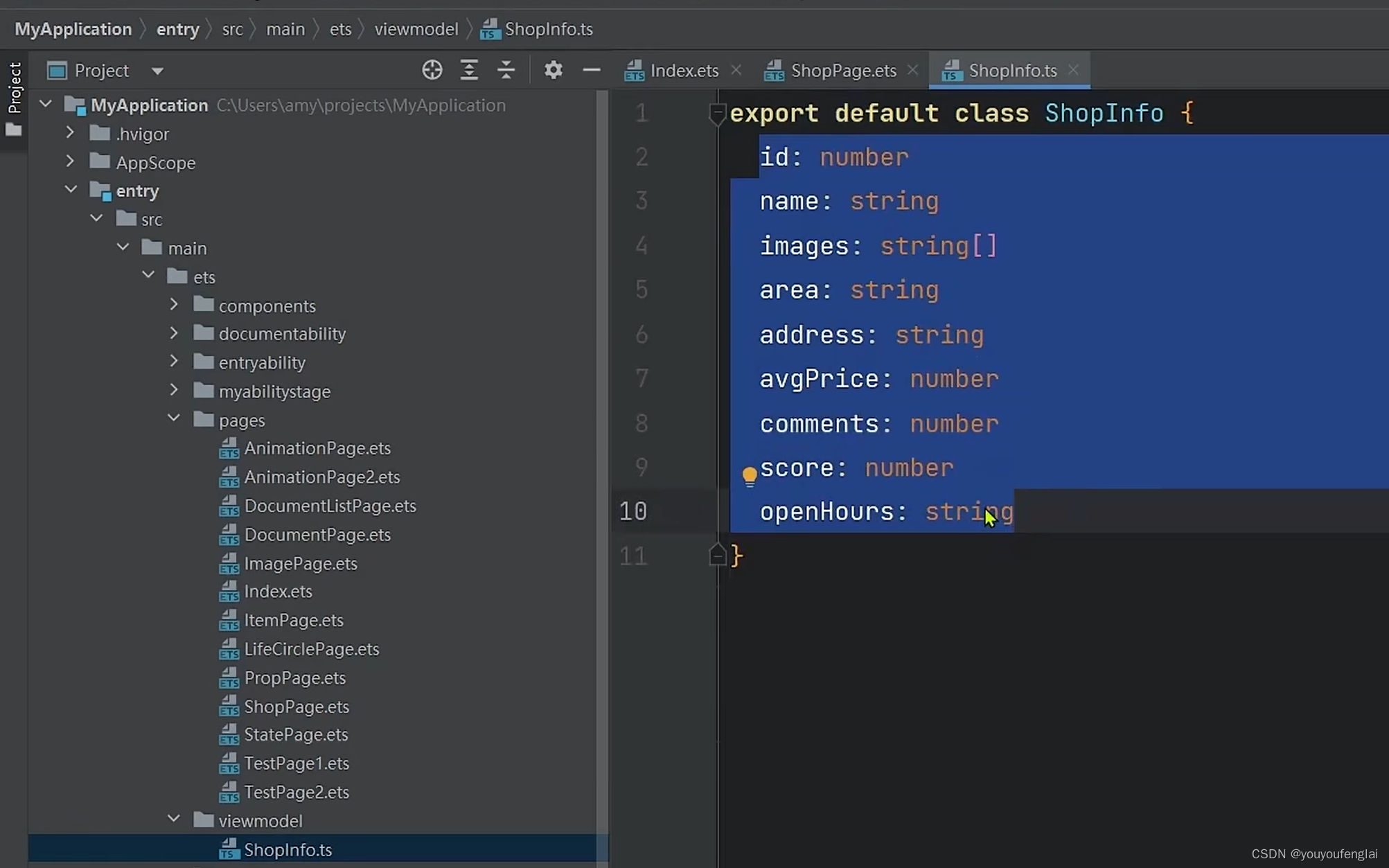Click src in the breadcrumb bar

click(232, 29)
